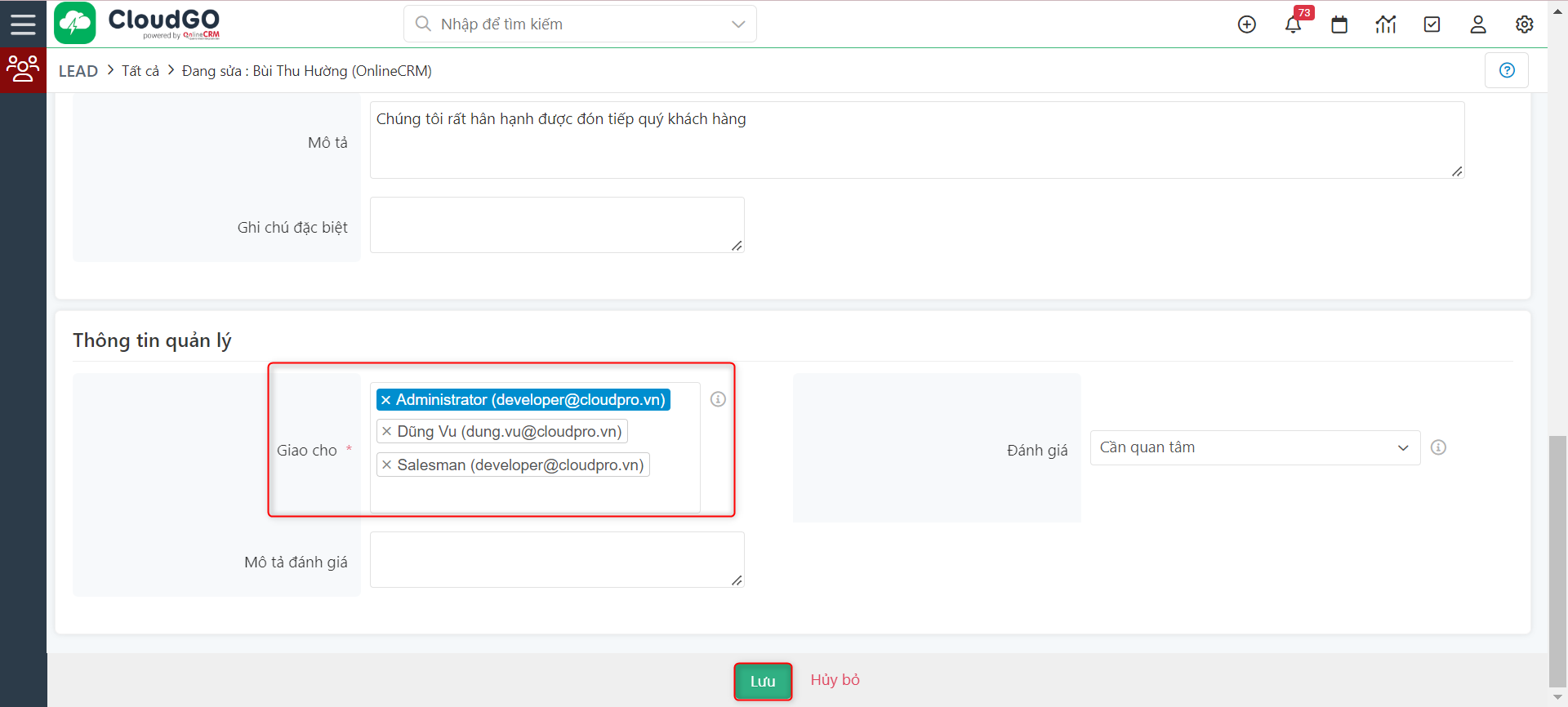This screenshot has height=707, width=1568.
Task: Expand the search box dropdown arrow
Action: [x=738, y=24]
